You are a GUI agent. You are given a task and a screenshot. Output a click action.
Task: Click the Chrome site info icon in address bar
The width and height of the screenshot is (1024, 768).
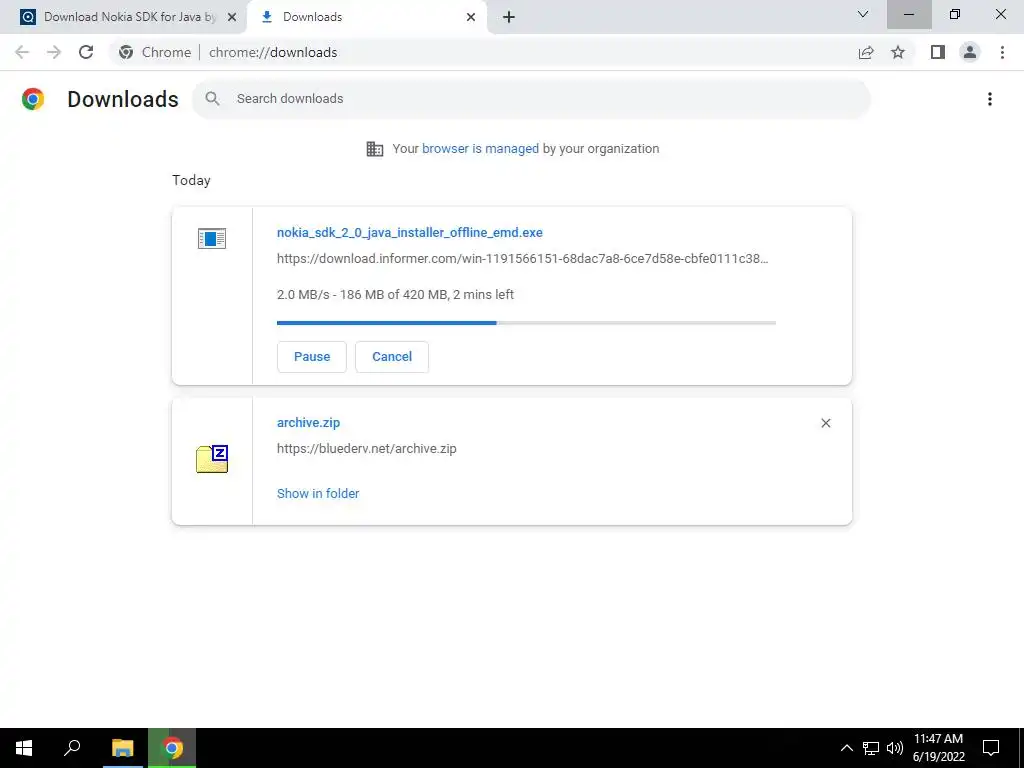126,52
